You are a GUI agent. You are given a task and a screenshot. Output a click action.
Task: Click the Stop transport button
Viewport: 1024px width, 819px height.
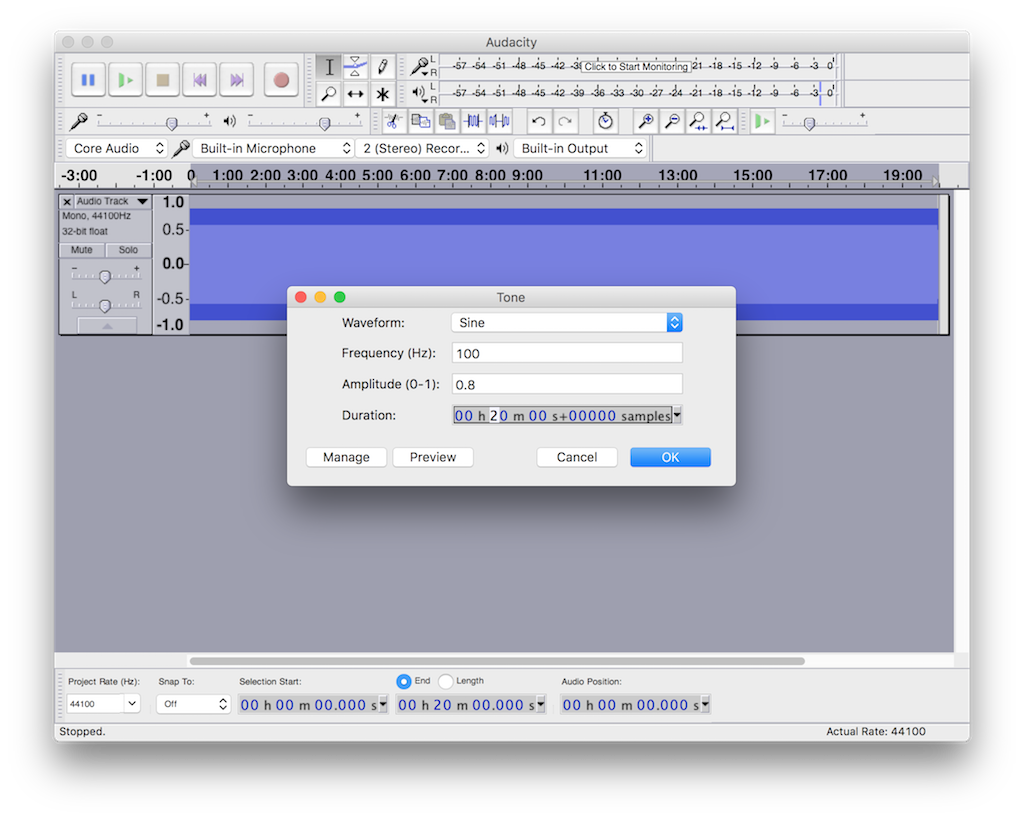click(x=163, y=80)
